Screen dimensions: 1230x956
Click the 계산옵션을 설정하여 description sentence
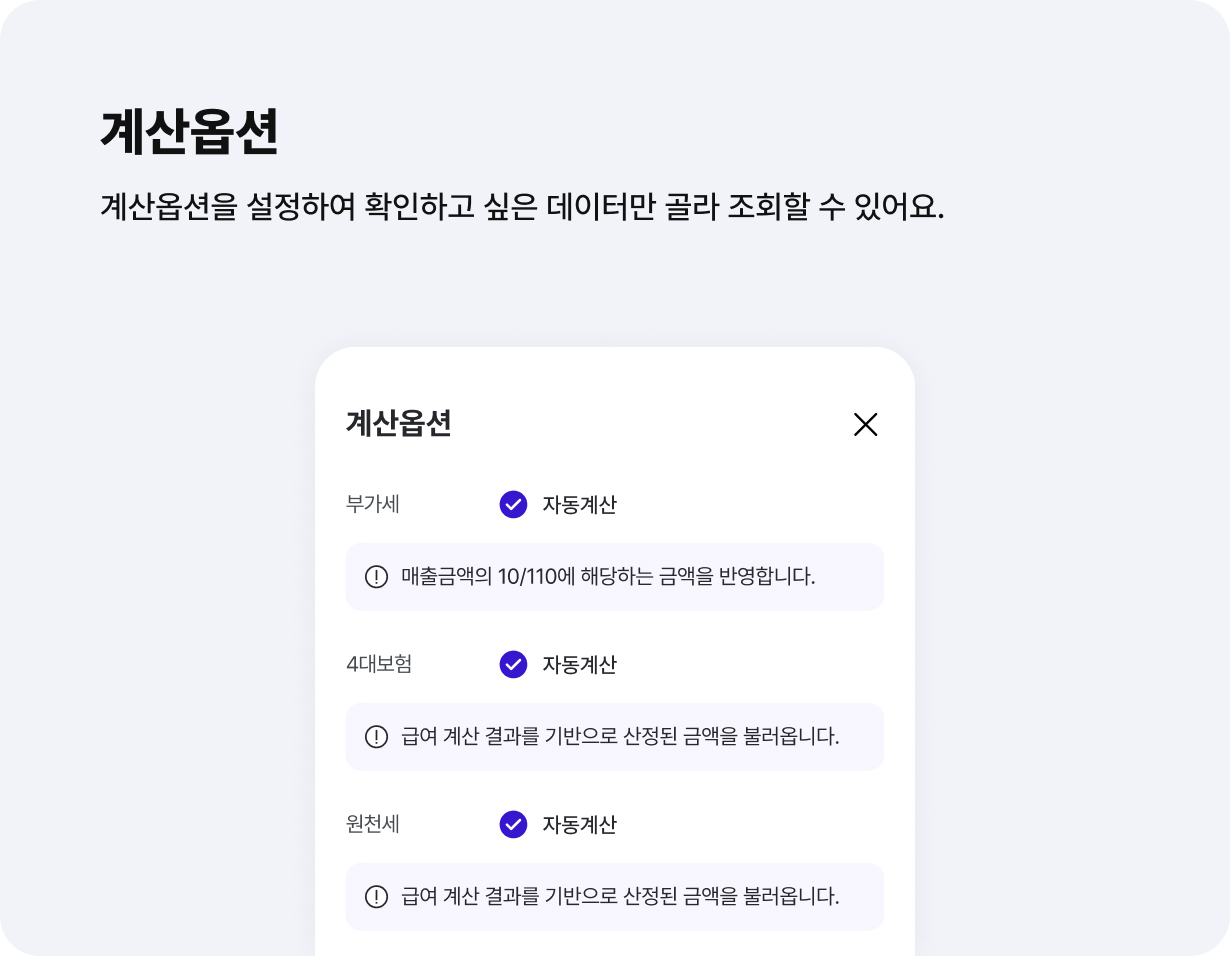pyautogui.click(x=522, y=208)
